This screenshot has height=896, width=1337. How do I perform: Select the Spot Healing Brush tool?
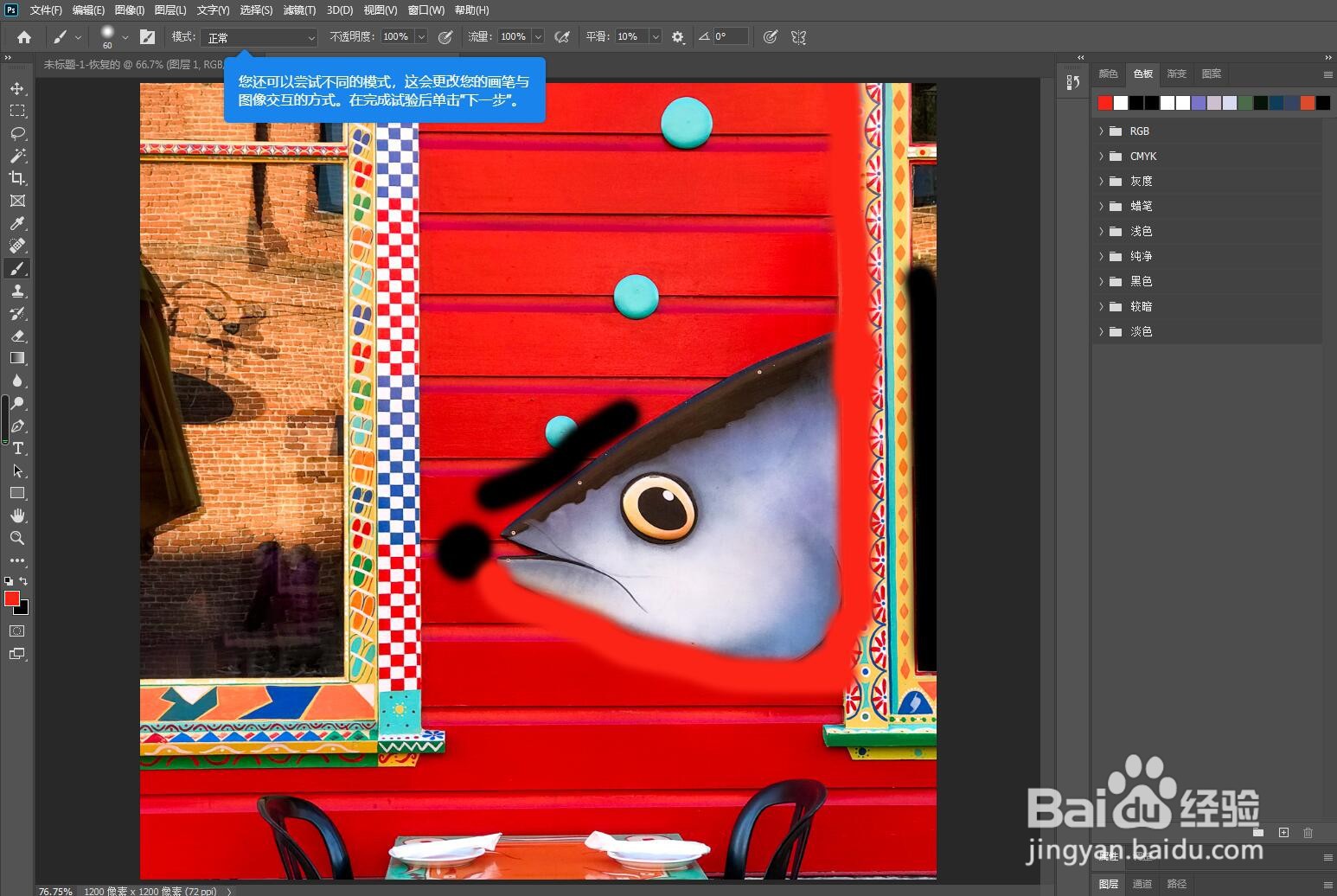pyautogui.click(x=17, y=246)
